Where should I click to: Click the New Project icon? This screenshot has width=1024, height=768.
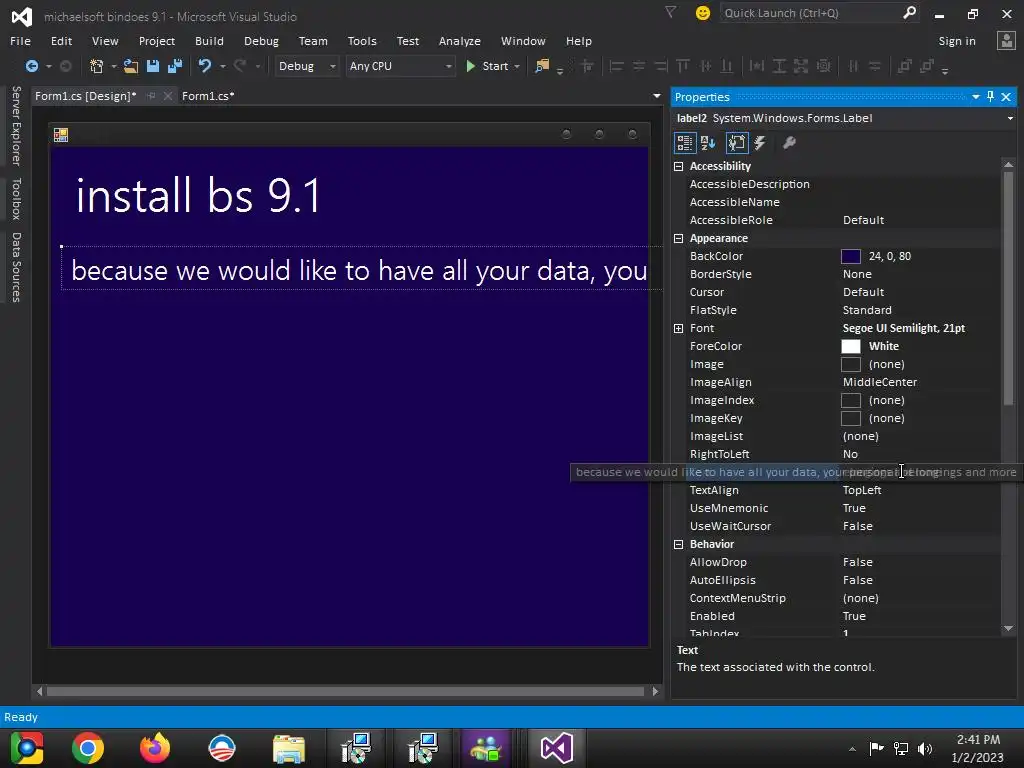97,66
